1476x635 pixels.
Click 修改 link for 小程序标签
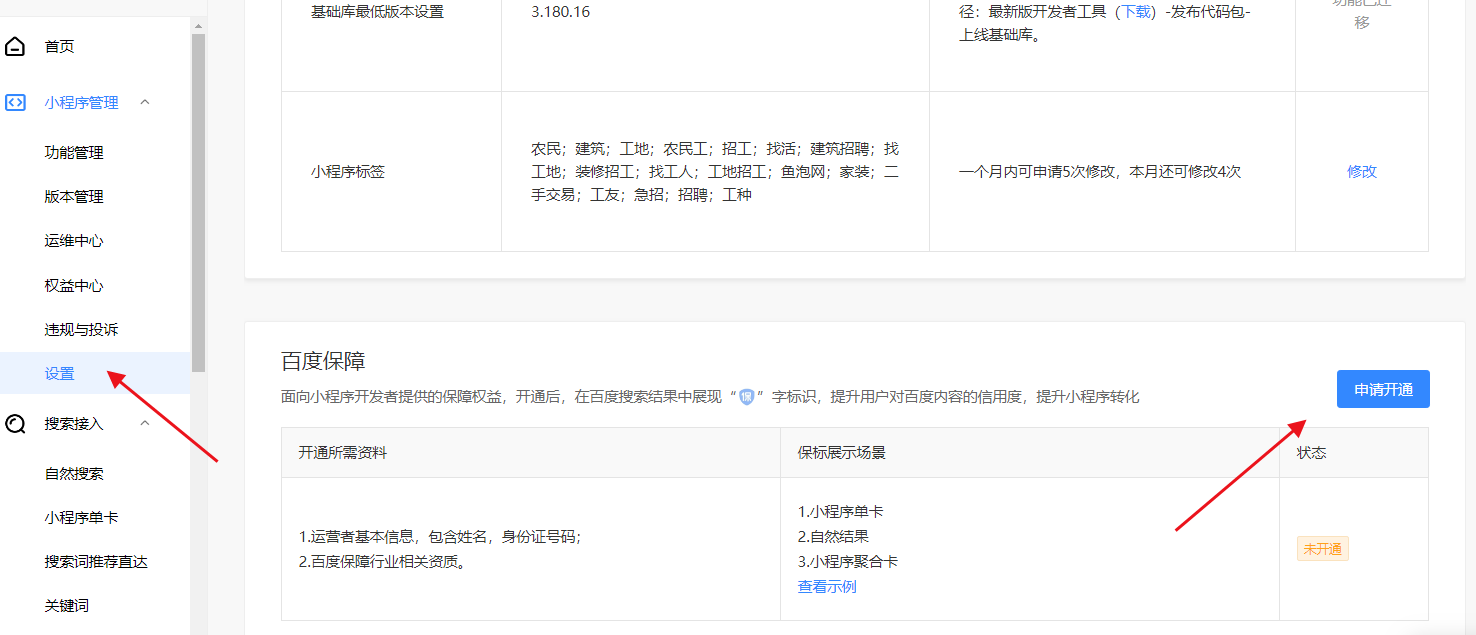(x=1362, y=171)
